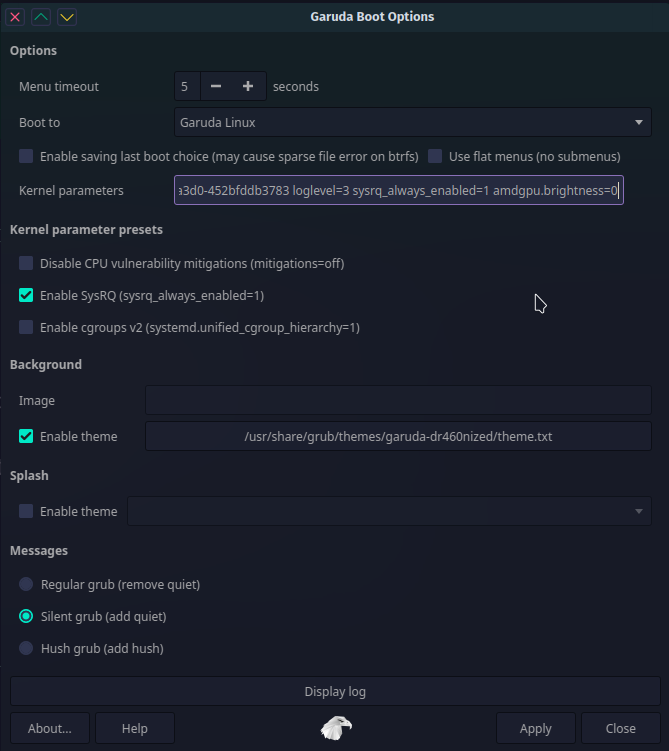The height and width of the screenshot is (751, 669).
Task: Enable cgroups v2 preset checkbox
Action: pos(26,328)
